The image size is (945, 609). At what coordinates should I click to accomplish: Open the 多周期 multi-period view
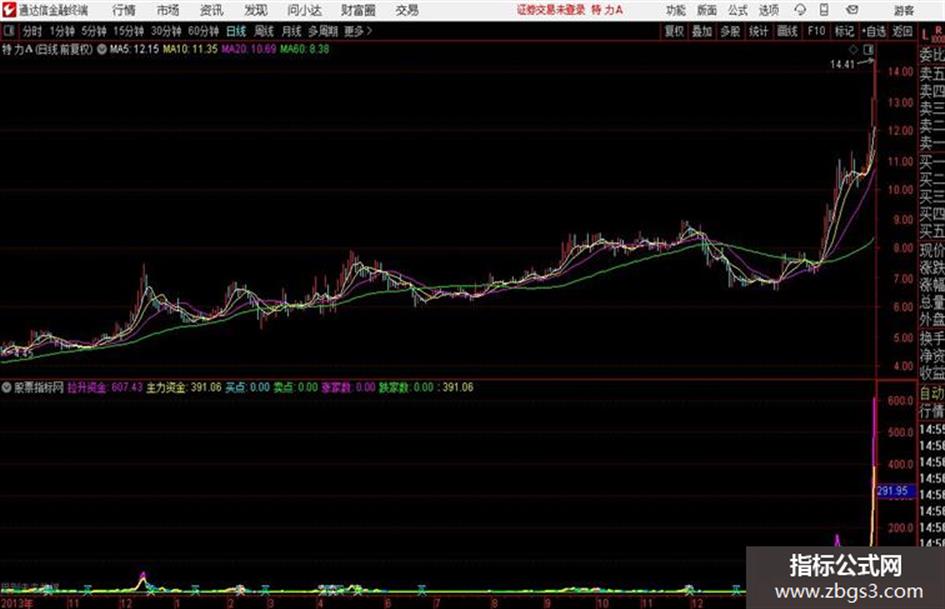[x=323, y=31]
